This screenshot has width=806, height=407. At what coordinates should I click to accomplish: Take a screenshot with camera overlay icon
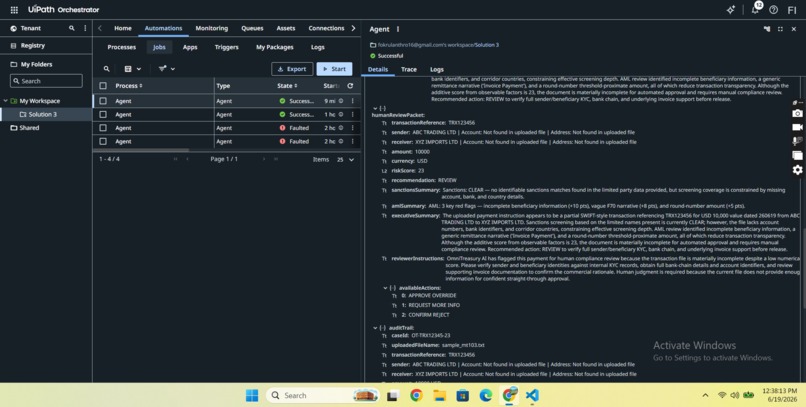(797, 114)
